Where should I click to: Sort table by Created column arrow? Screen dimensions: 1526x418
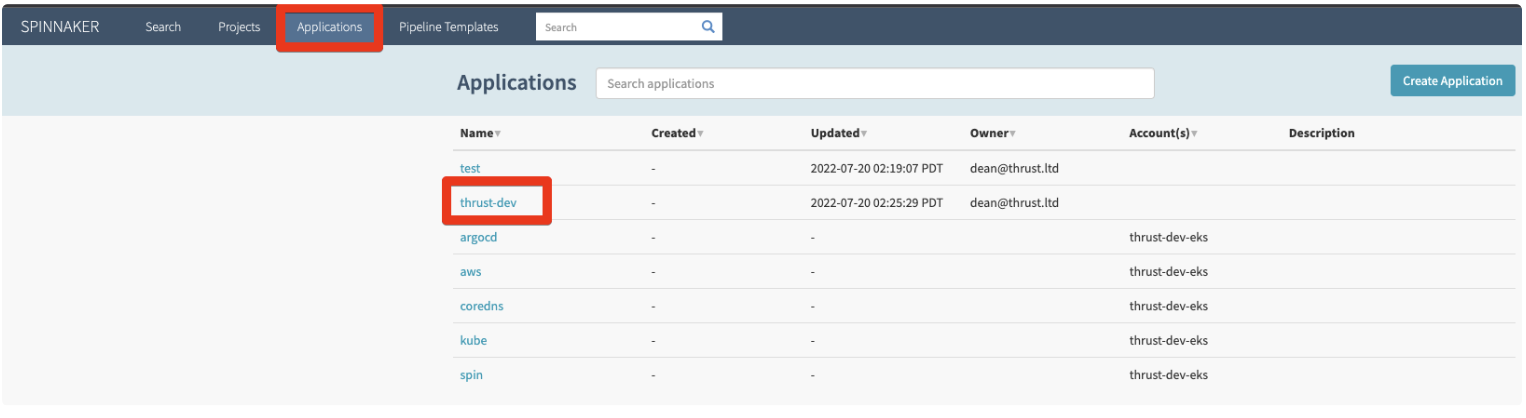click(x=700, y=134)
